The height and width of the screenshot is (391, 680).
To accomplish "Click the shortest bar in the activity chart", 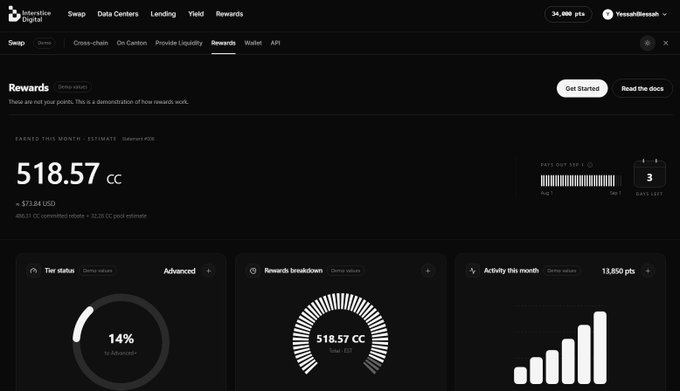I will [x=520, y=375].
